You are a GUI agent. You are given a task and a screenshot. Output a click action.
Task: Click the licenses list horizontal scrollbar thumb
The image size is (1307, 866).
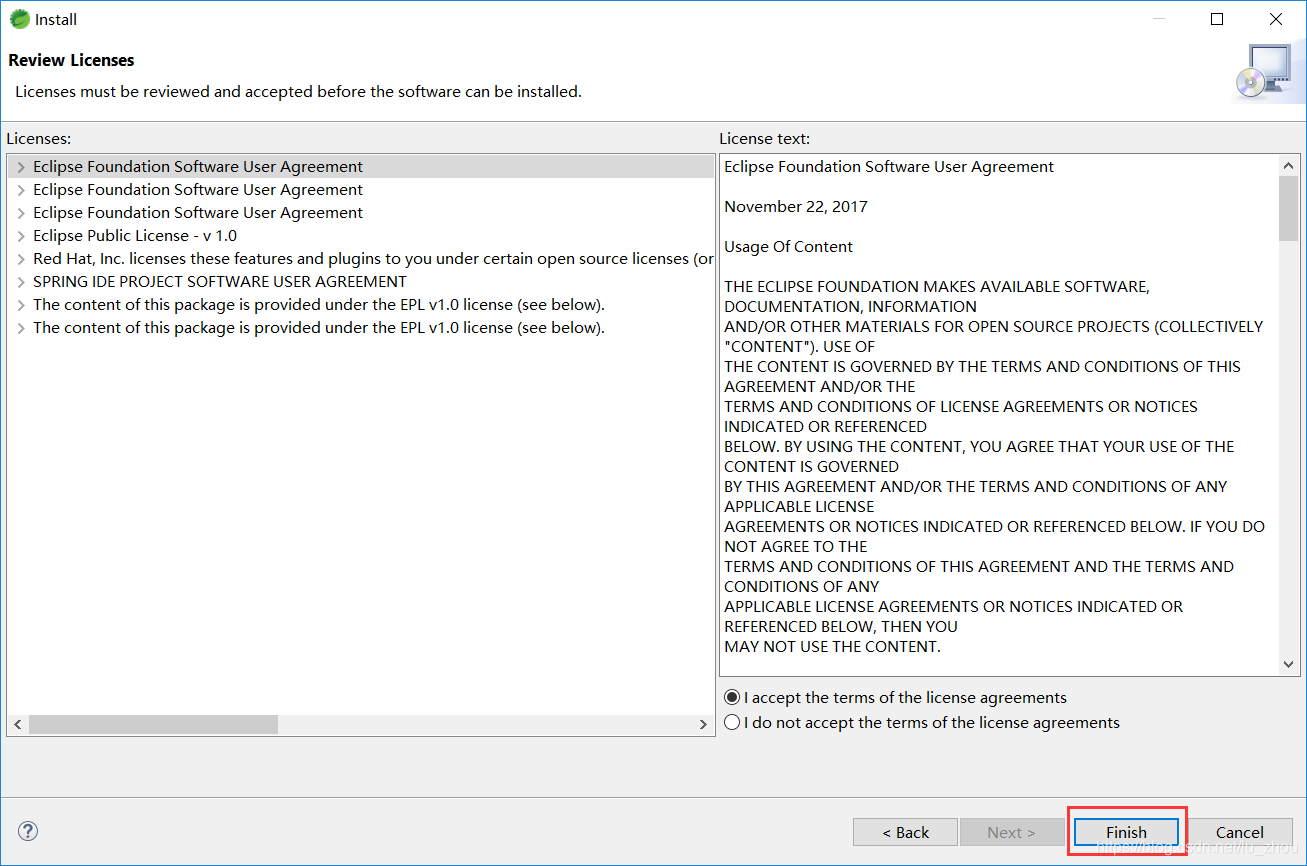(x=153, y=725)
